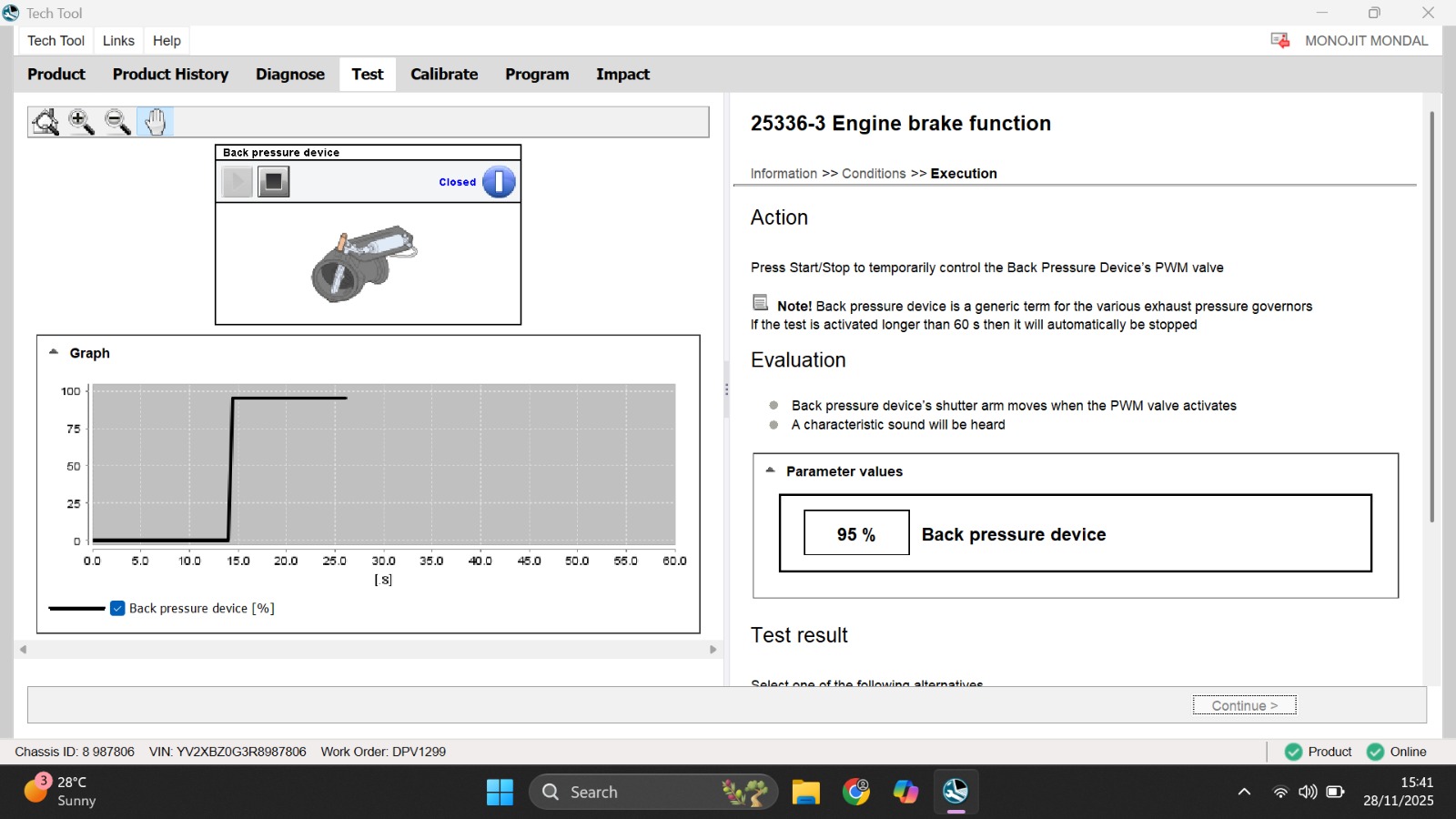1456x819 pixels.
Task: Click the taskbar Search box
Action: (653, 792)
